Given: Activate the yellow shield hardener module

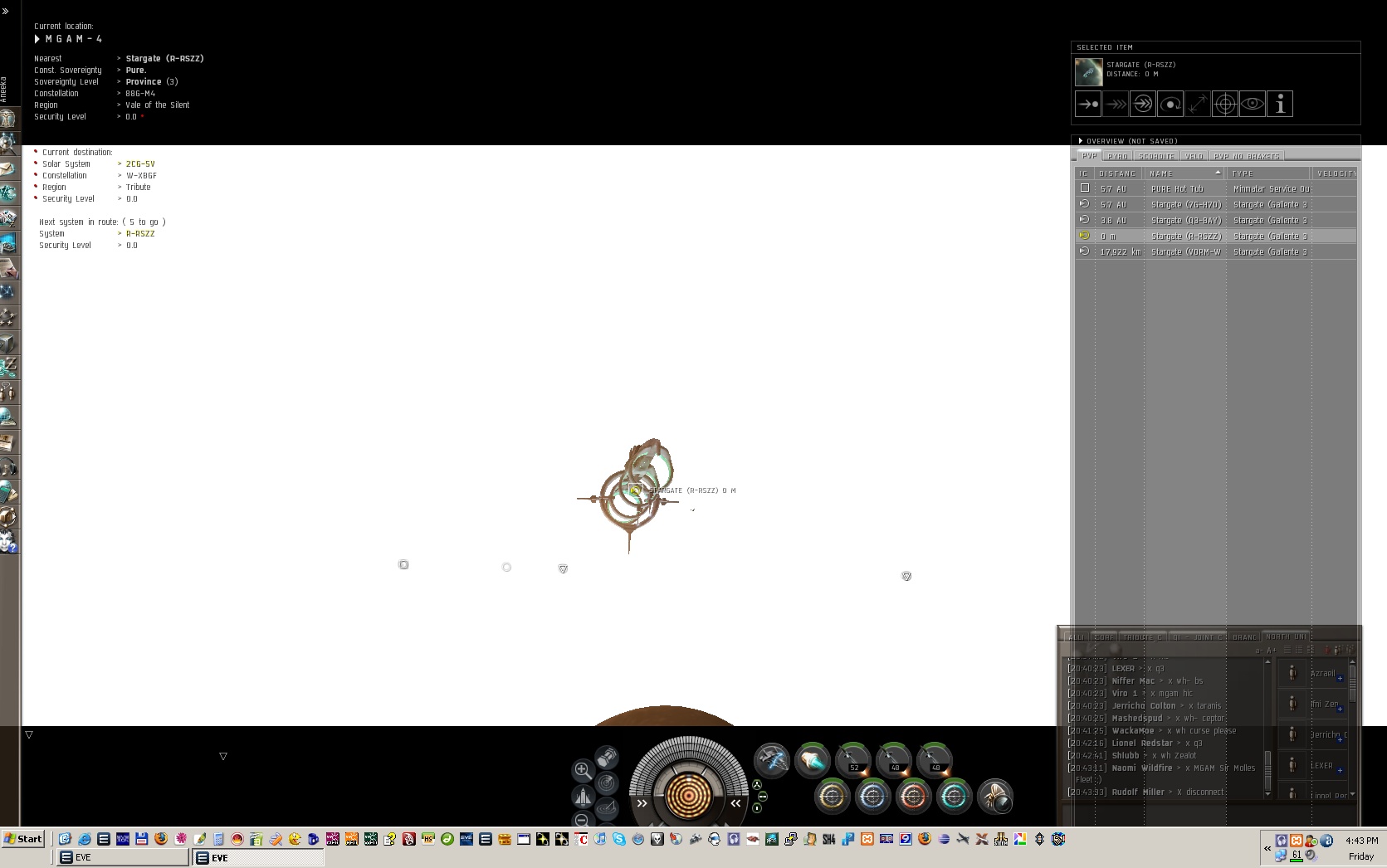Looking at the screenshot, I should pyautogui.click(x=833, y=797).
